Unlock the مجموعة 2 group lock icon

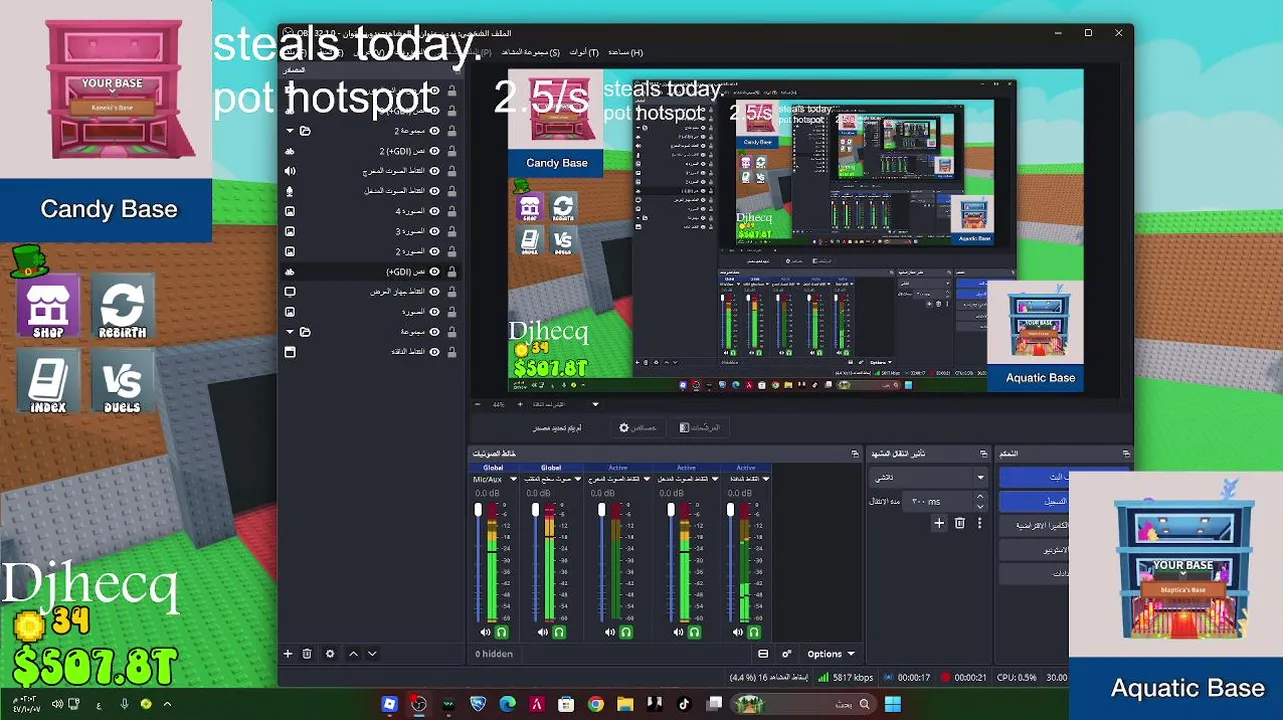click(452, 131)
